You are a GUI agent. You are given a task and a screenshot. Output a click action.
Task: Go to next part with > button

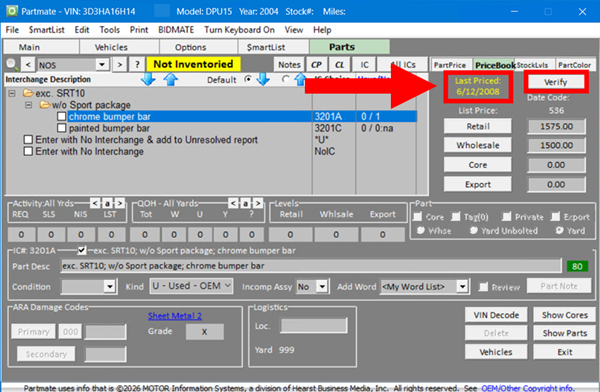(x=120, y=65)
